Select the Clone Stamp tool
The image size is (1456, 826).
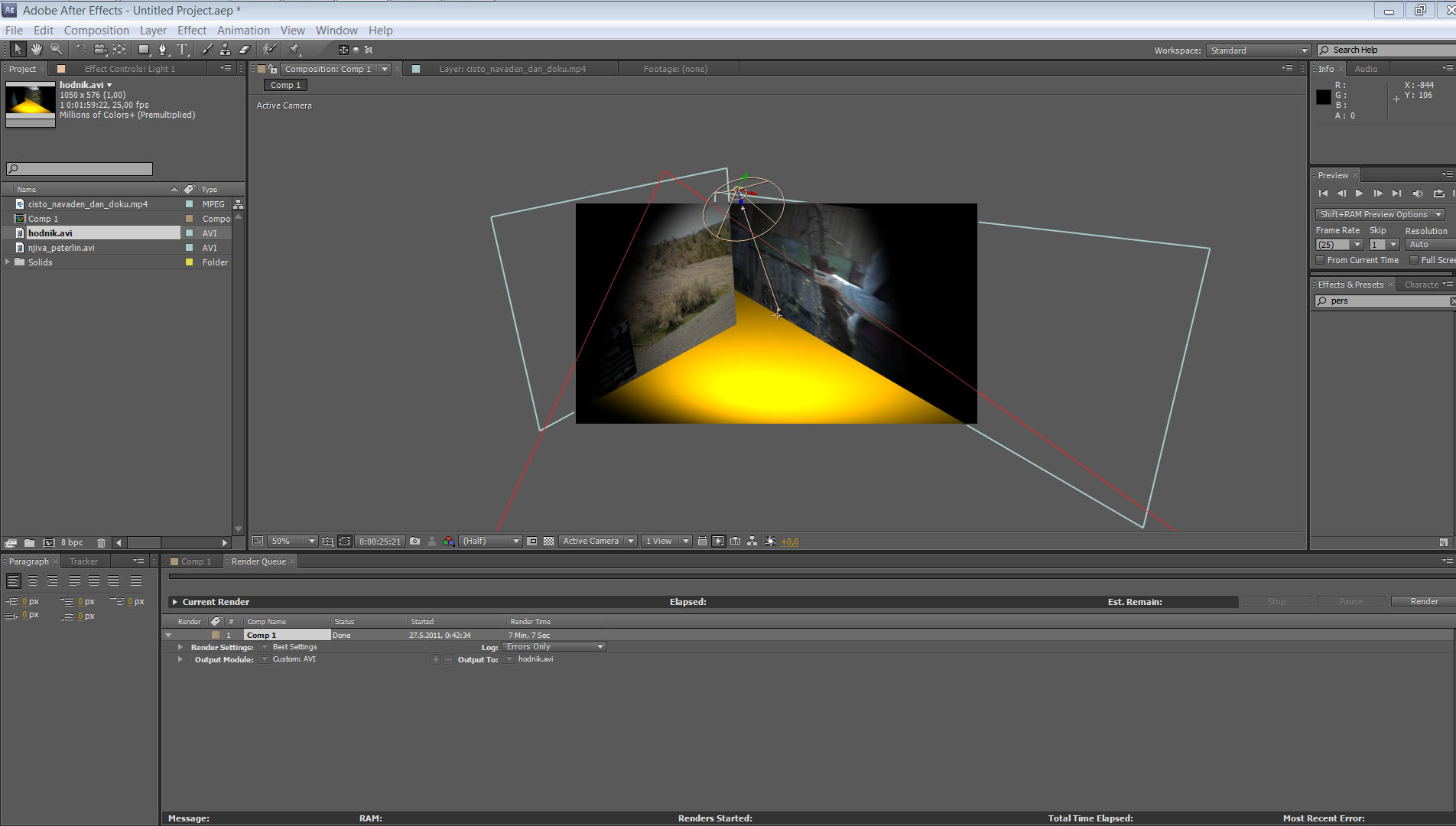[225, 50]
